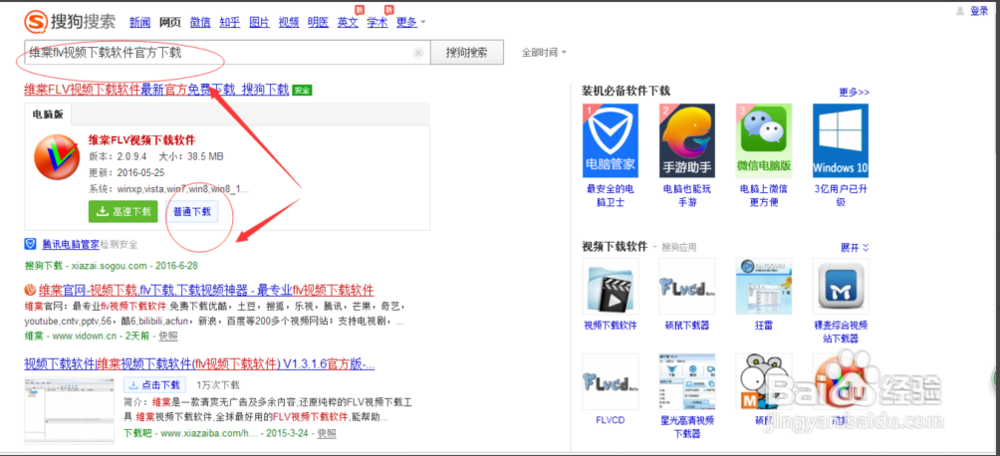Click the 维棠FLV app icon in the result card

tap(57, 157)
